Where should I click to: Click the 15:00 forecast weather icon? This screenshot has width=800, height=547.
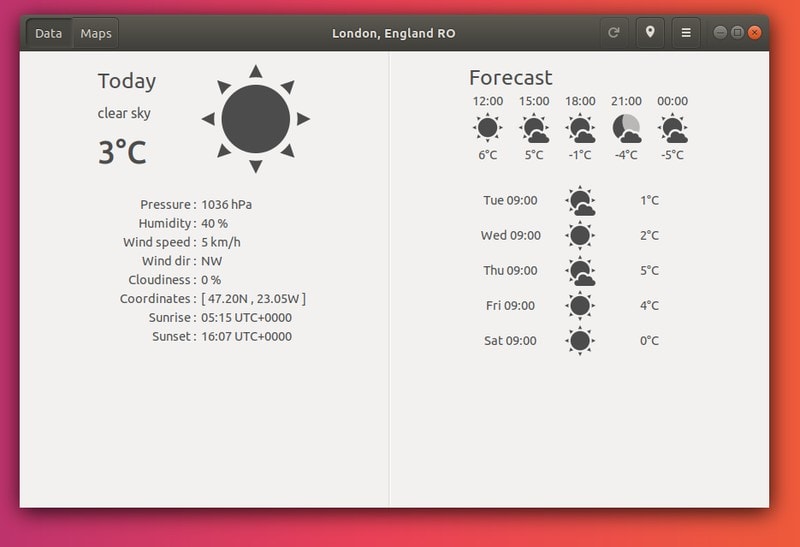[534, 129]
